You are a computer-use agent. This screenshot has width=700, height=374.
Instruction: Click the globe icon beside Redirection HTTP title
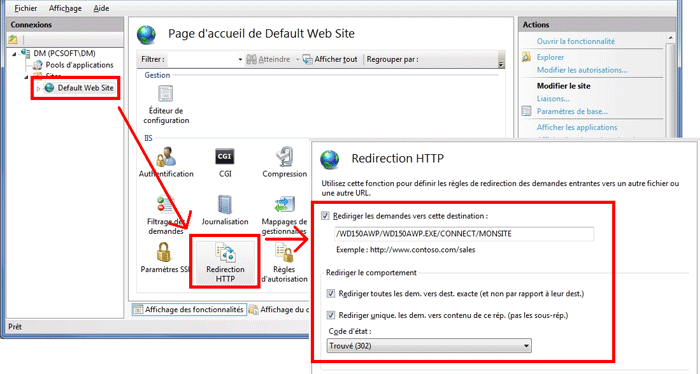[x=329, y=159]
